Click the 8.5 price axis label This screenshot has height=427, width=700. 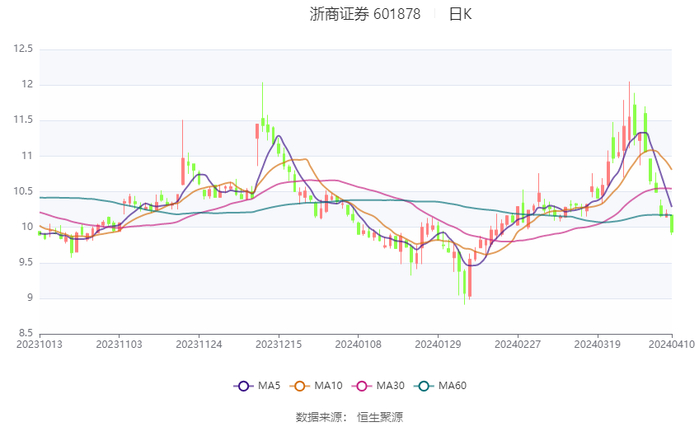click(25, 333)
